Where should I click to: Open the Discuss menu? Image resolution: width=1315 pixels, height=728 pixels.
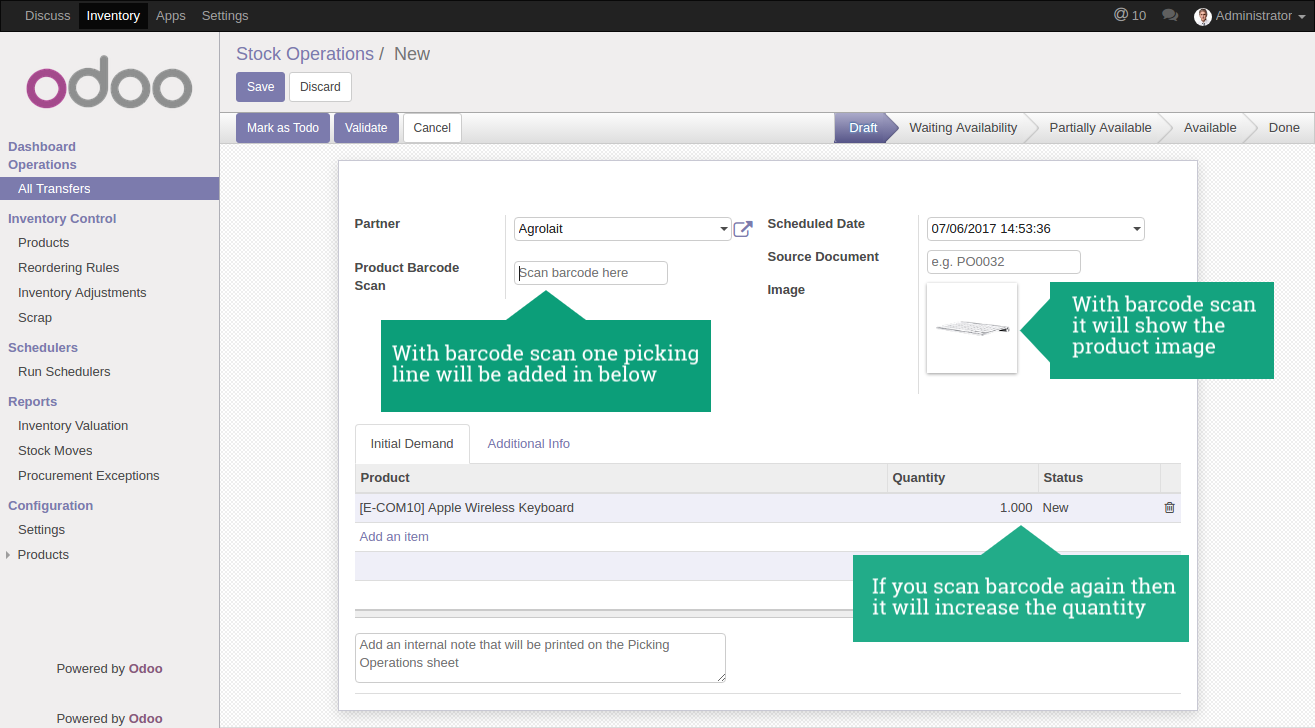point(48,15)
